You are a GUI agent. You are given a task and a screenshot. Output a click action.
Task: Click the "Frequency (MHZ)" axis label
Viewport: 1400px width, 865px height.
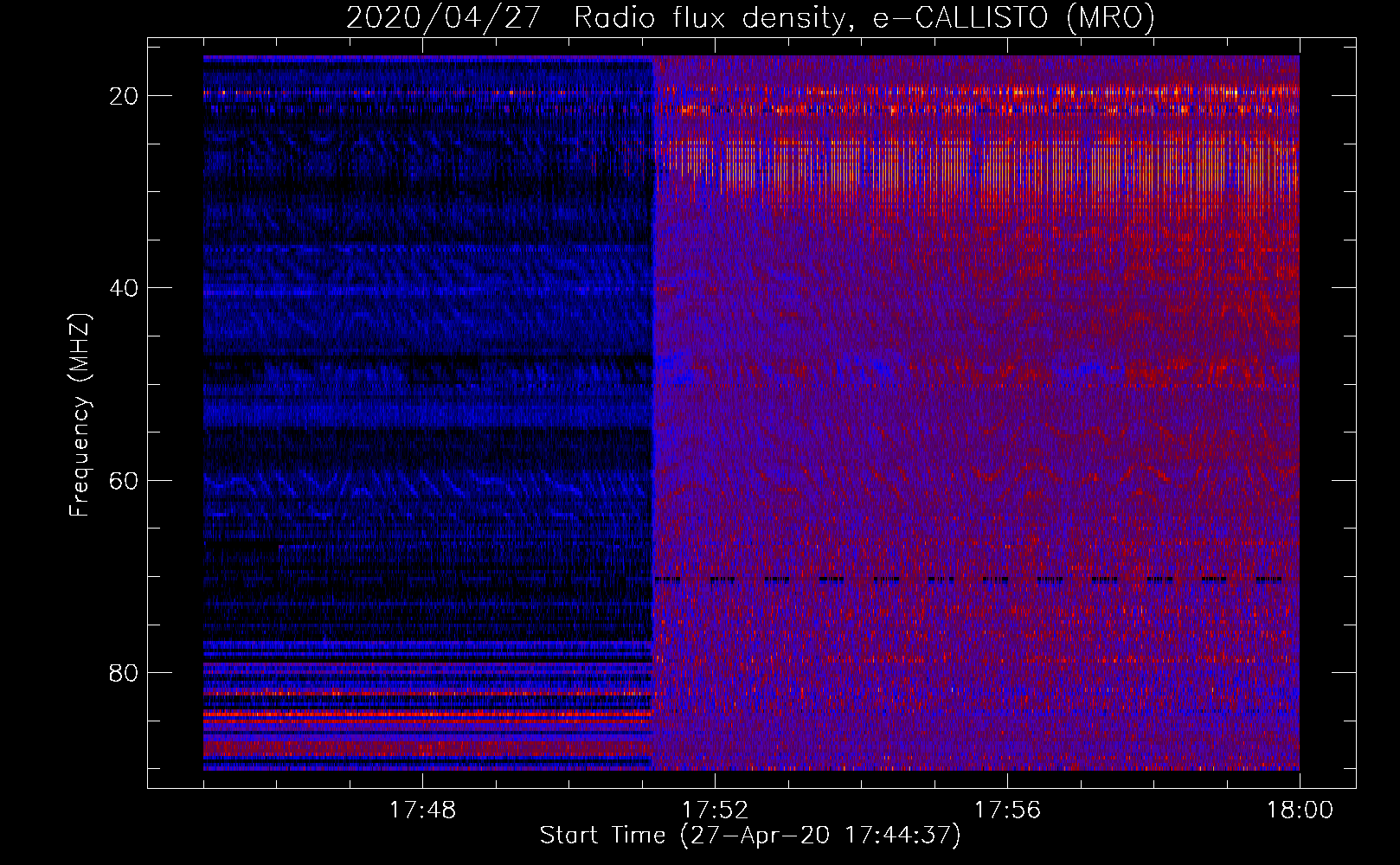(x=80, y=415)
